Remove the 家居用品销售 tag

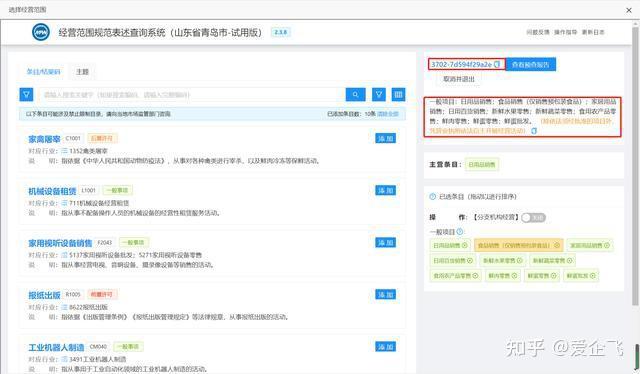pos(607,245)
